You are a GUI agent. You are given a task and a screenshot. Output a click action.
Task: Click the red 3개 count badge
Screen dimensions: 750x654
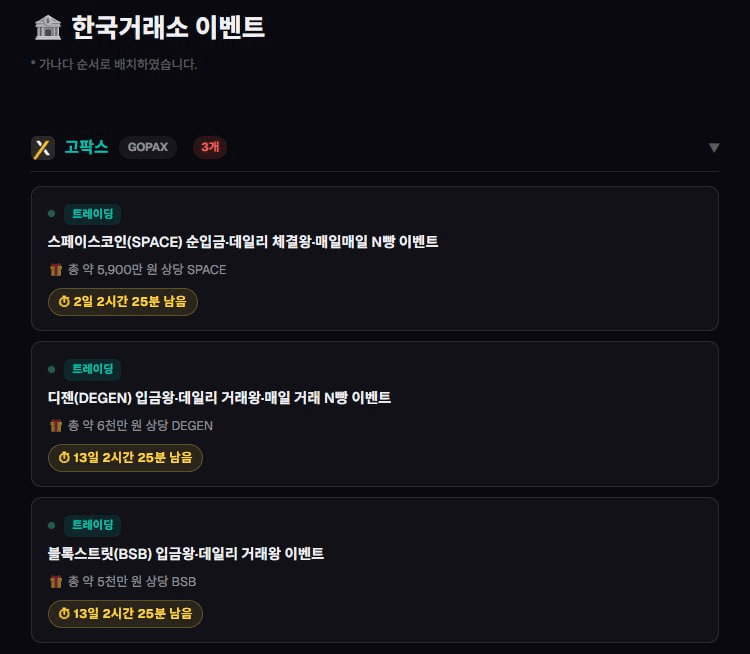point(210,148)
